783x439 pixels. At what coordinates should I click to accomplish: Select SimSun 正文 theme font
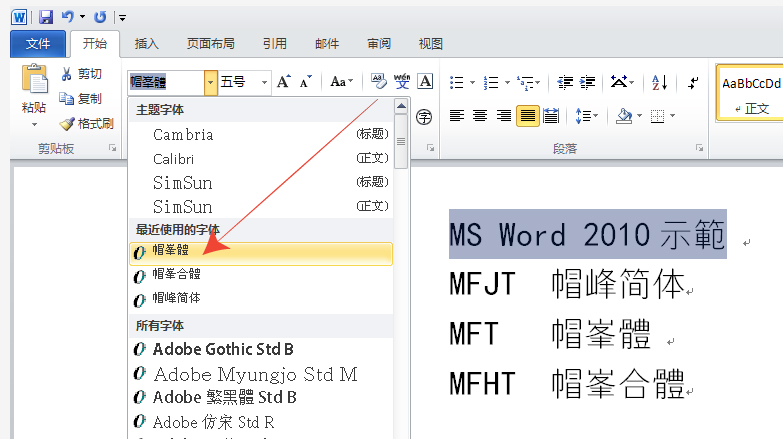pyautogui.click(x=261, y=206)
